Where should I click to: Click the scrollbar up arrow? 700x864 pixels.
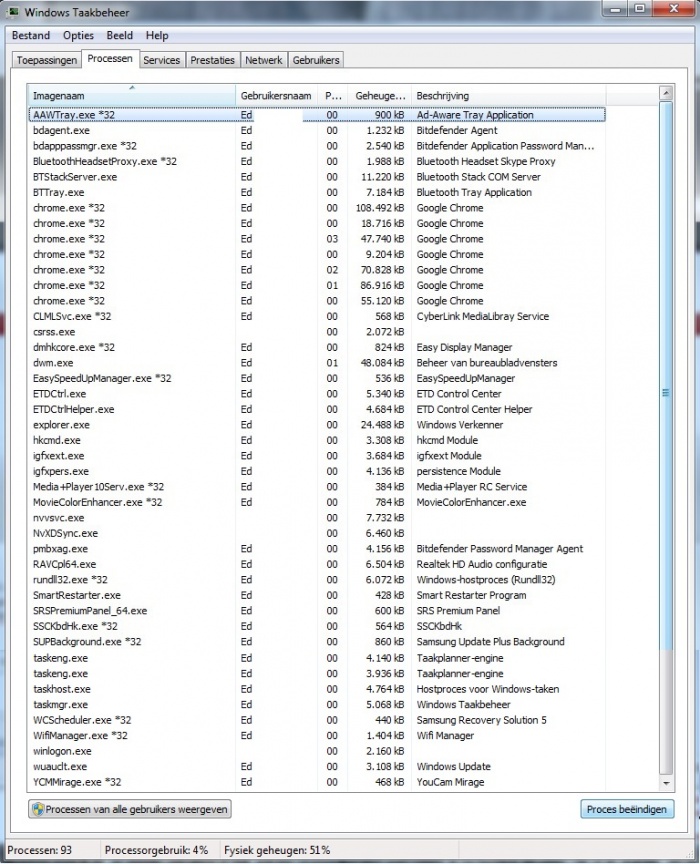[x=666, y=93]
